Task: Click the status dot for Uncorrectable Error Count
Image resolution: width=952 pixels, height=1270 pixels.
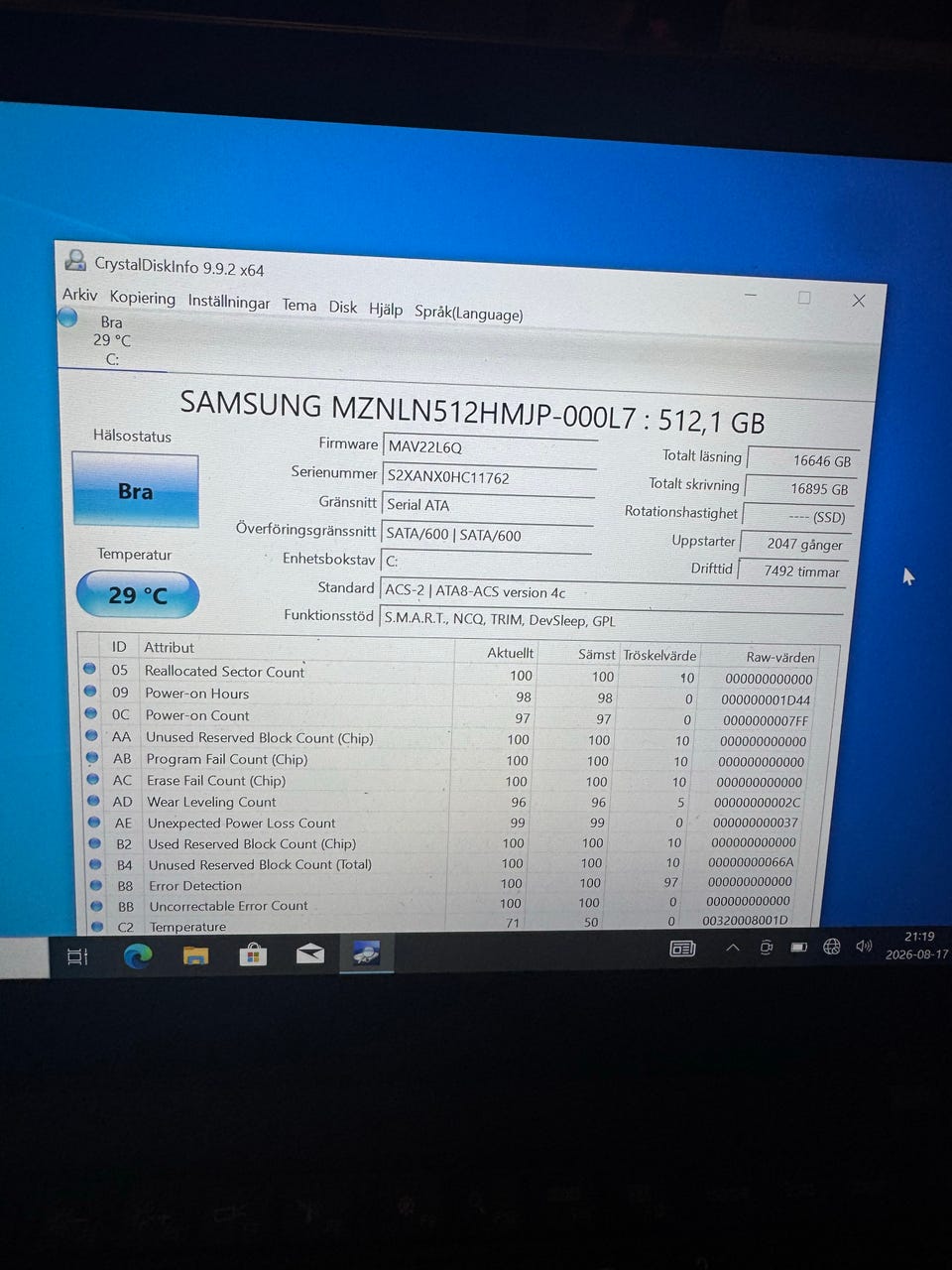Action: tap(97, 905)
